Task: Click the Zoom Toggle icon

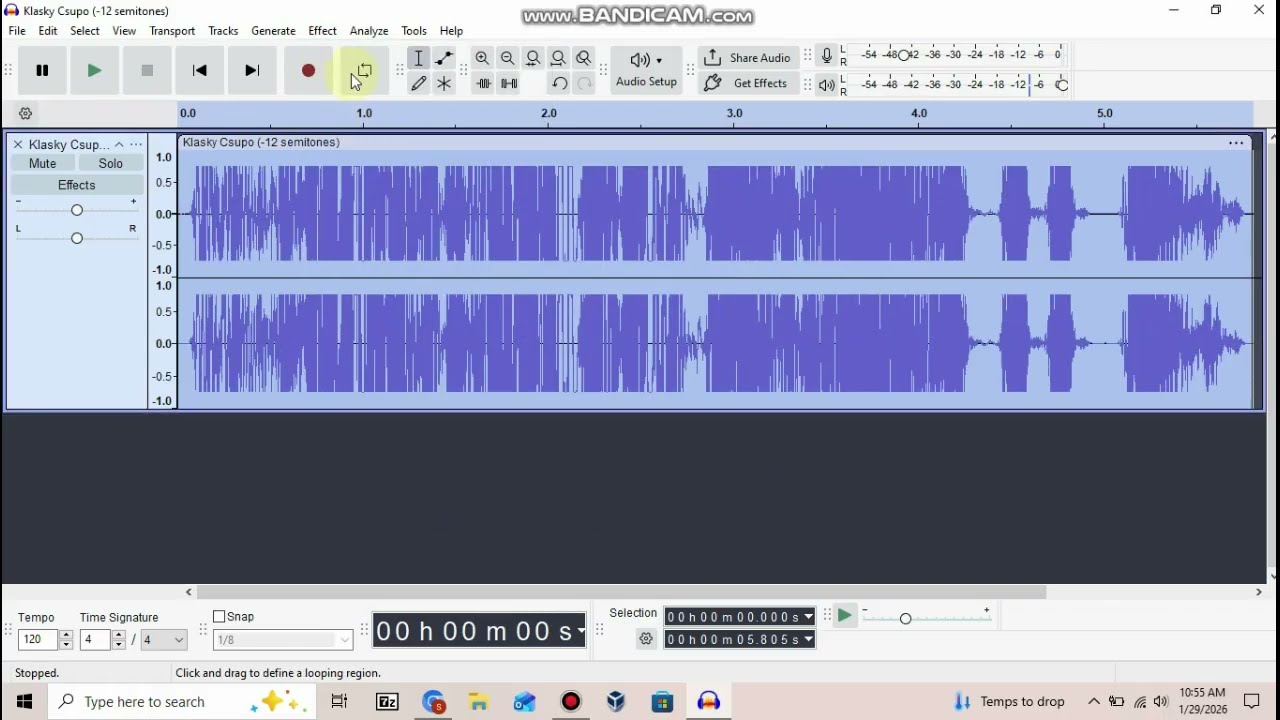Action: (x=584, y=58)
